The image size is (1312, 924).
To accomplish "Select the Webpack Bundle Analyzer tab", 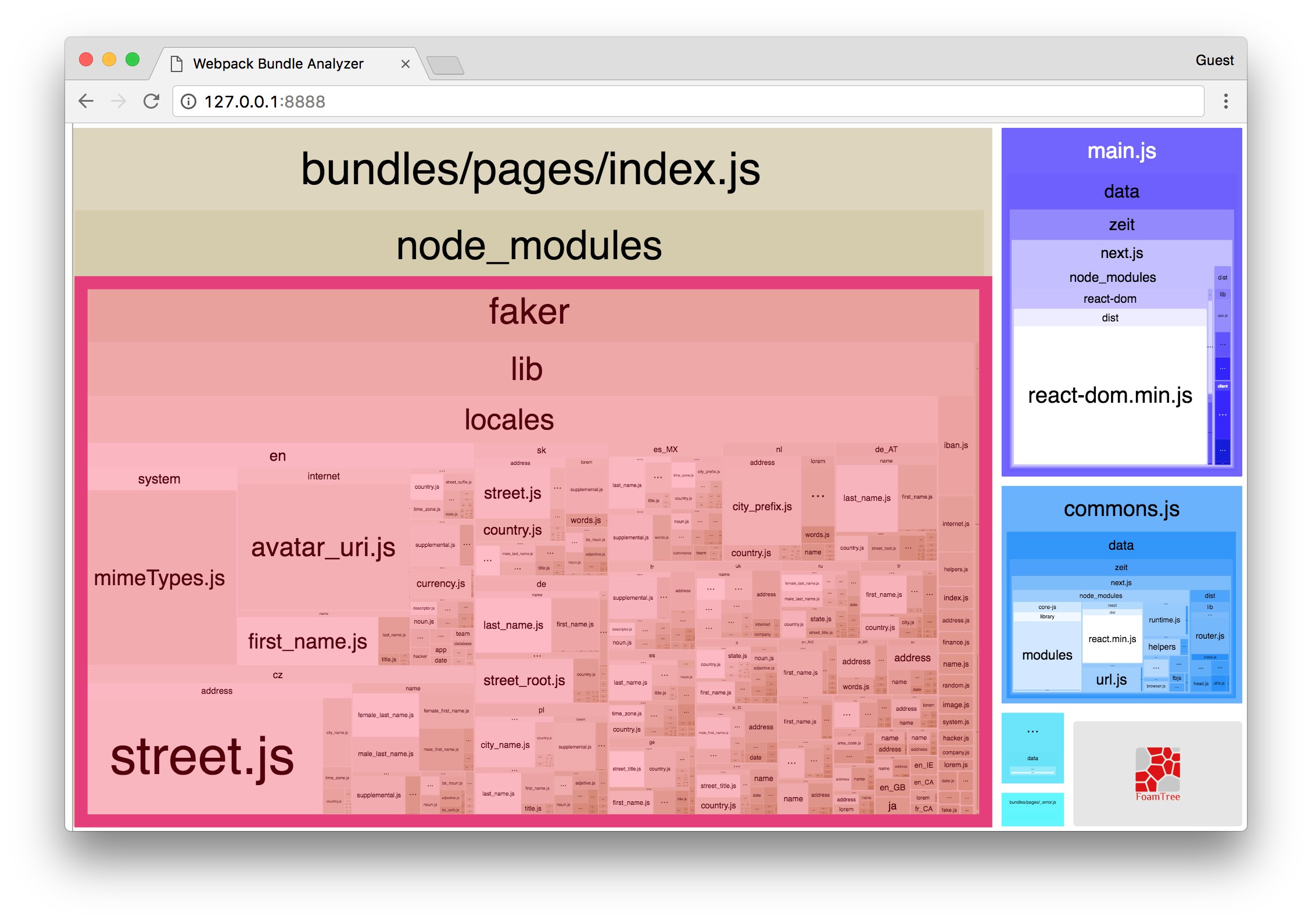I will (289, 63).
